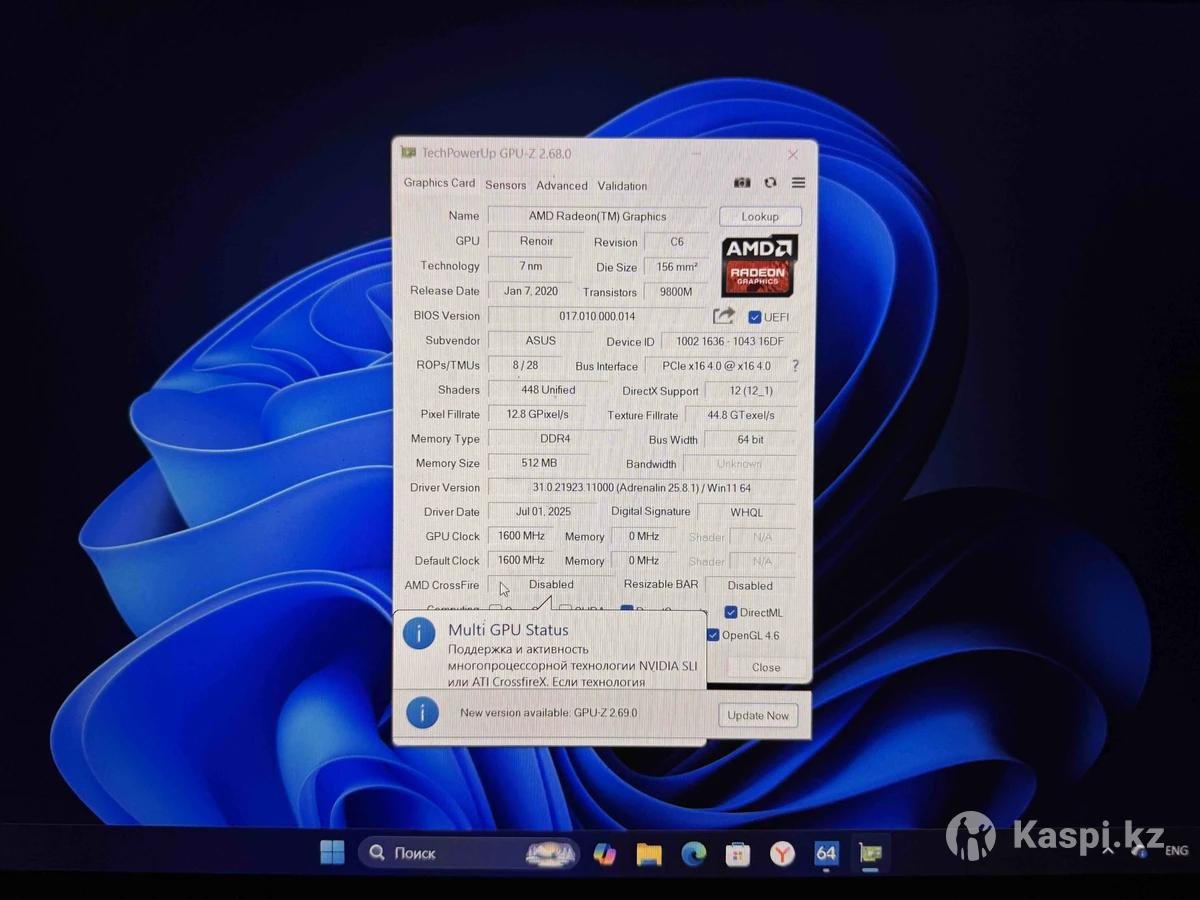Screen dimensions: 1200x900
Task: Switch to the Advanced tab
Action: (562, 186)
